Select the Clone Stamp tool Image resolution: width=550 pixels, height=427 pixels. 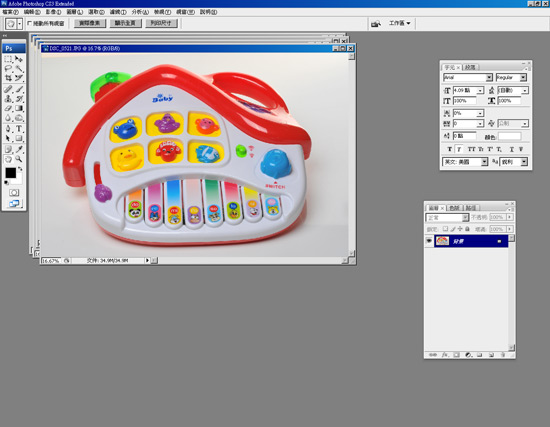(8, 99)
